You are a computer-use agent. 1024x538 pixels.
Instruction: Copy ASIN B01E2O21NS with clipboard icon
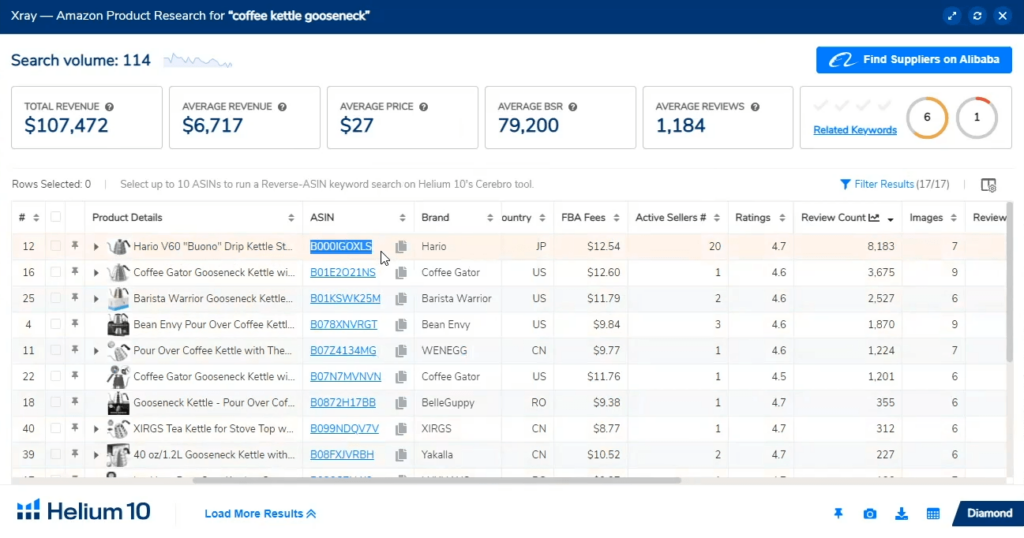pyautogui.click(x=401, y=273)
